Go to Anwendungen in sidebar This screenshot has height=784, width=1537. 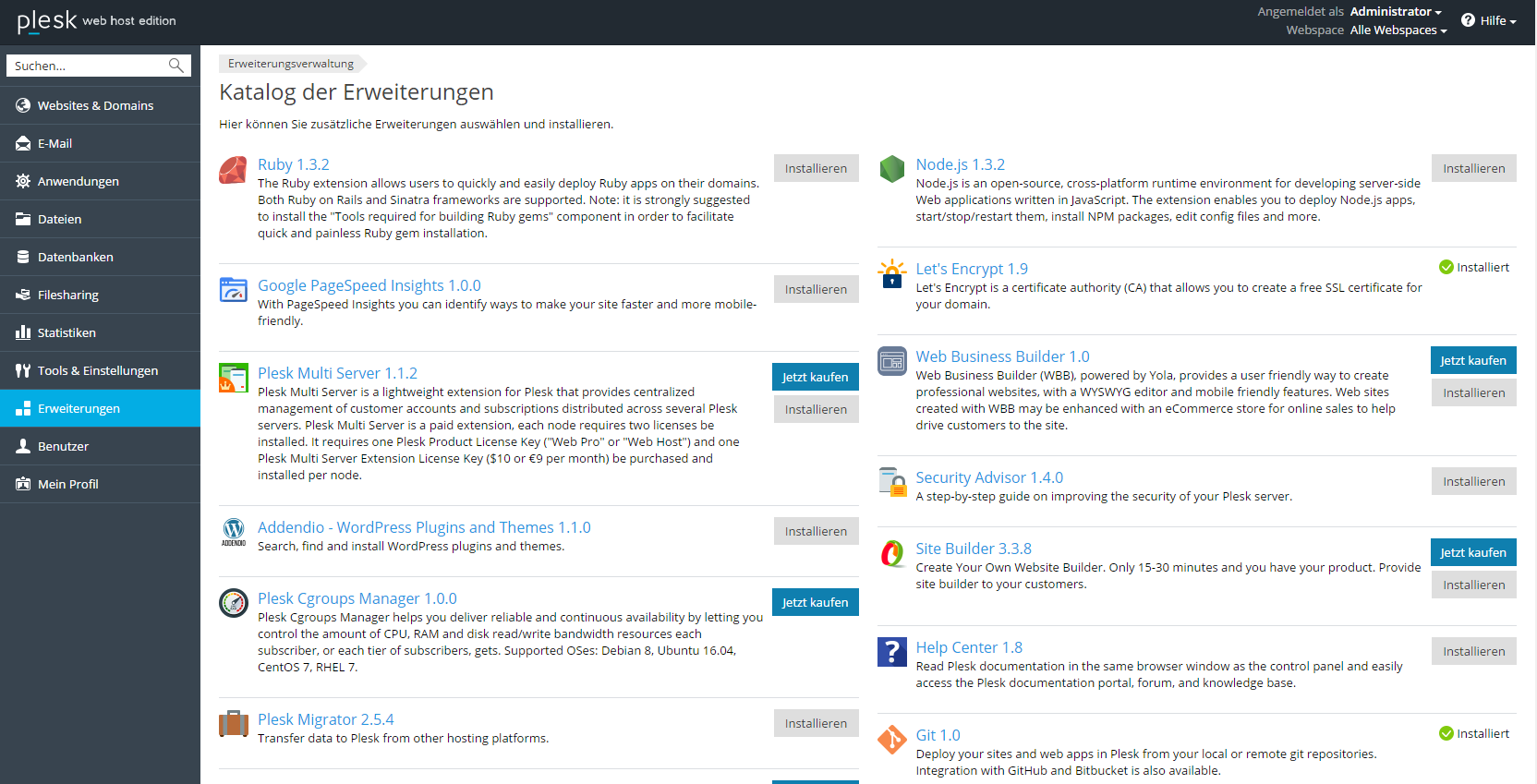pyautogui.click(x=100, y=181)
